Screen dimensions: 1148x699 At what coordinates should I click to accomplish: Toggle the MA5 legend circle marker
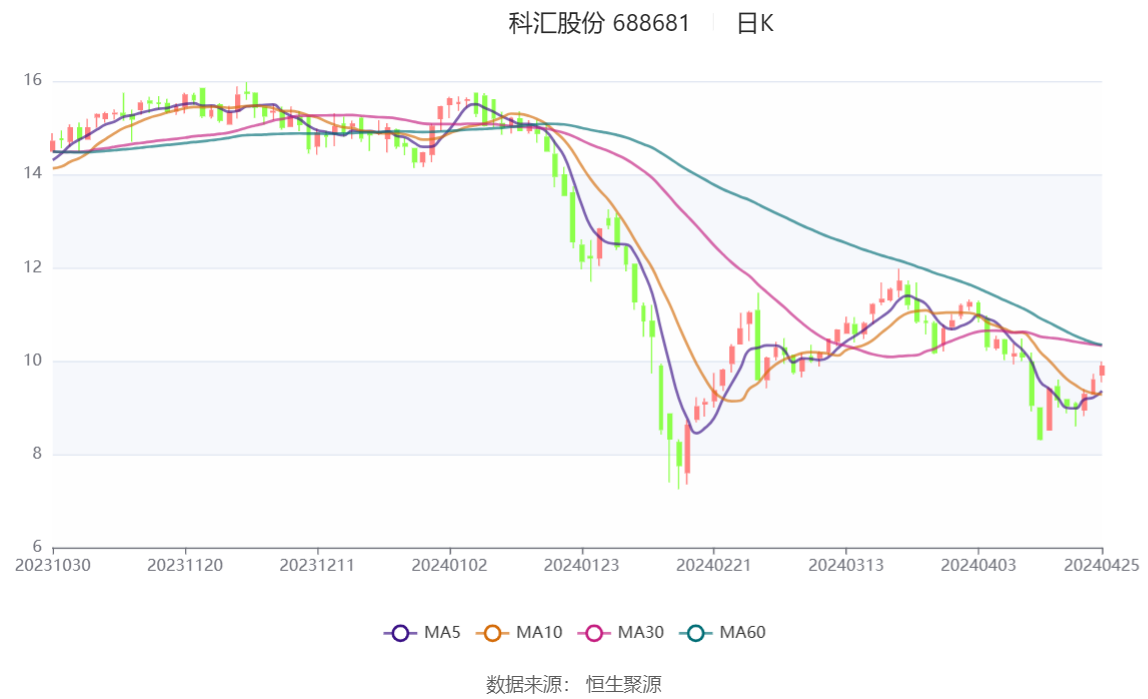[400, 633]
